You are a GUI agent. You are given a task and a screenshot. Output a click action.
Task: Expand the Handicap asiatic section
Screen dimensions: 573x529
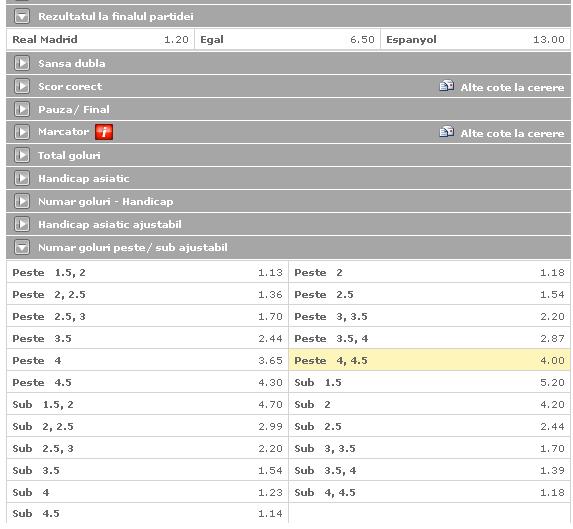click(22, 178)
